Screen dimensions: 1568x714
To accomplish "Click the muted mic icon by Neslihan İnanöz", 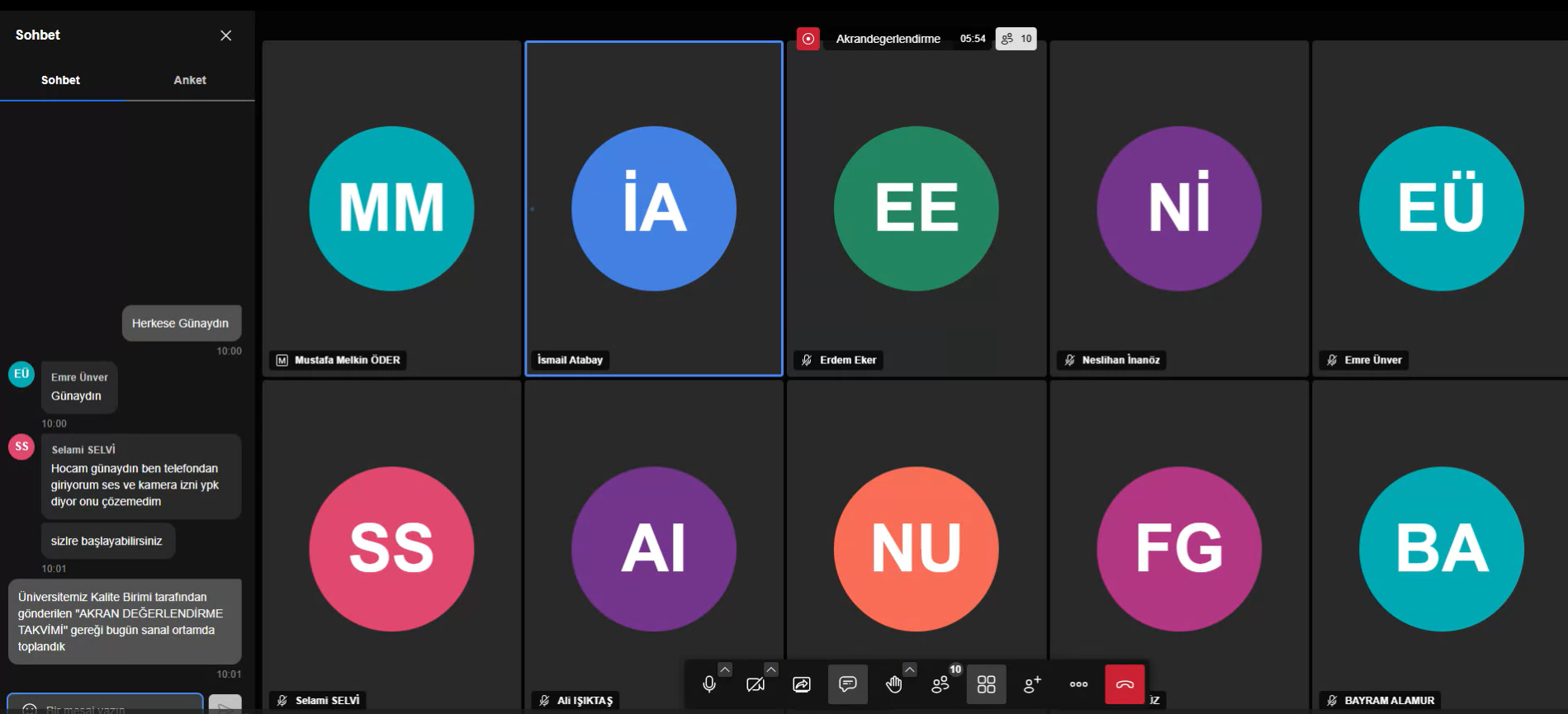I will pos(1069,361).
